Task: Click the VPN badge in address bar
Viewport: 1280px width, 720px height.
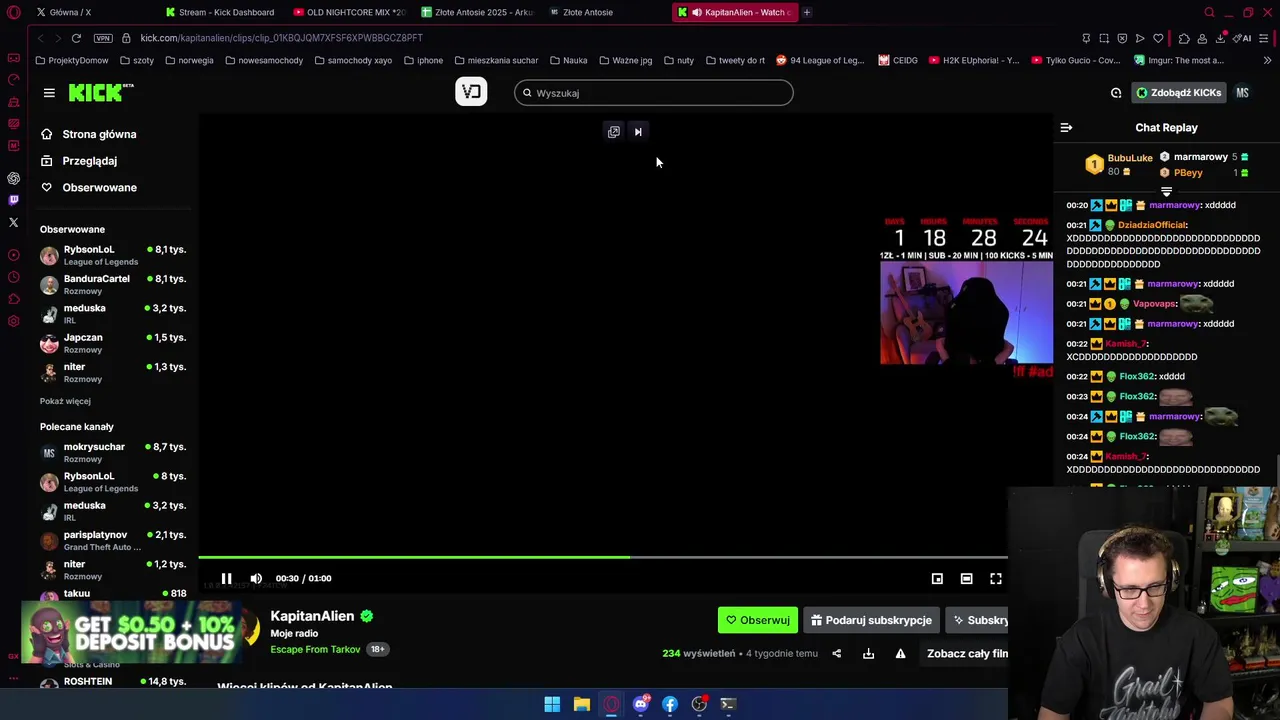Action: (103, 38)
